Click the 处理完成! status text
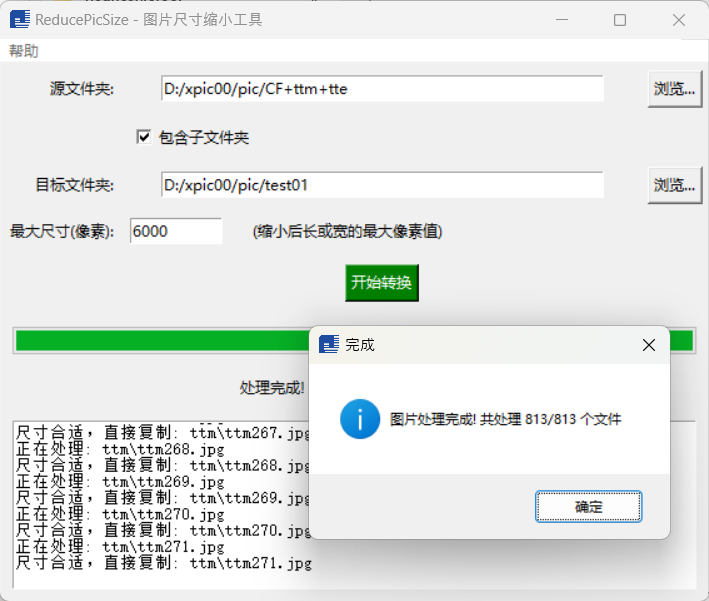This screenshot has width=709, height=601. point(272,388)
